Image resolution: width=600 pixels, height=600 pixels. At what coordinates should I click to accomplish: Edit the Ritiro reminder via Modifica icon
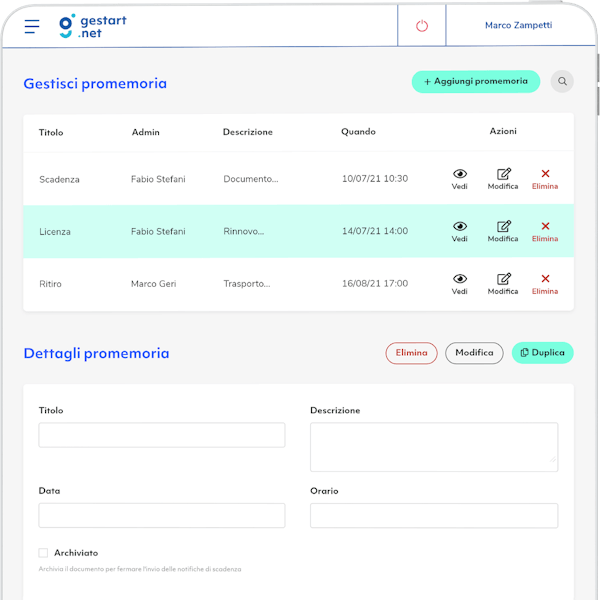[503, 284]
